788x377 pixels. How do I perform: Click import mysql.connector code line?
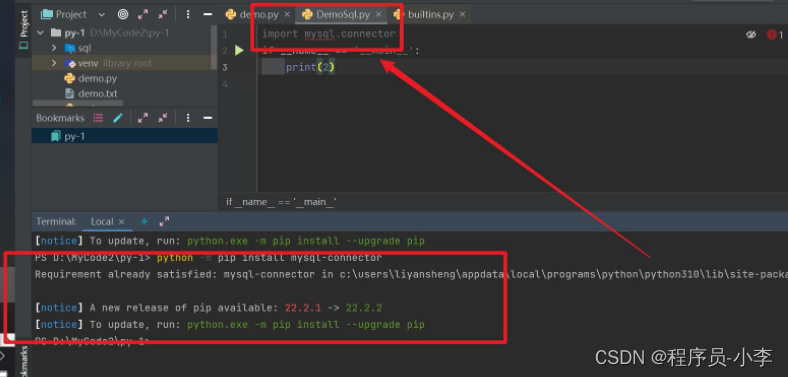[329, 34]
